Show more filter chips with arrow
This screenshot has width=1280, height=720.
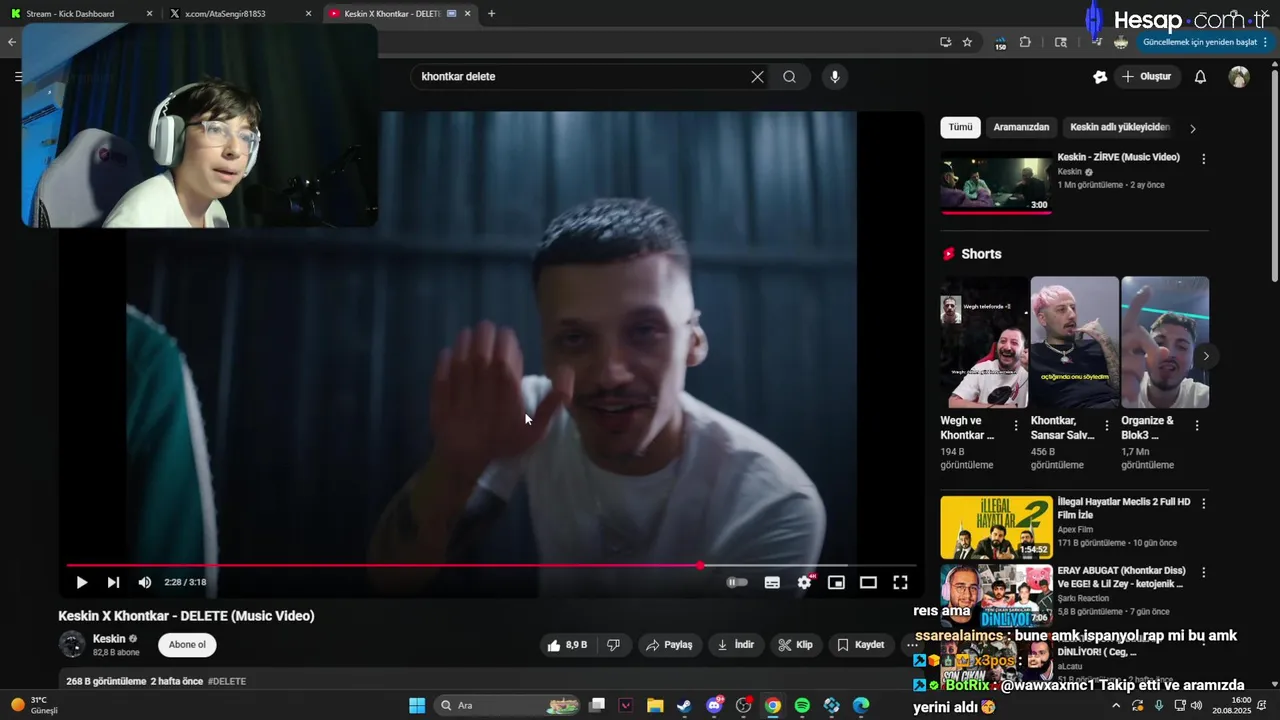[x=1192, y=128]
